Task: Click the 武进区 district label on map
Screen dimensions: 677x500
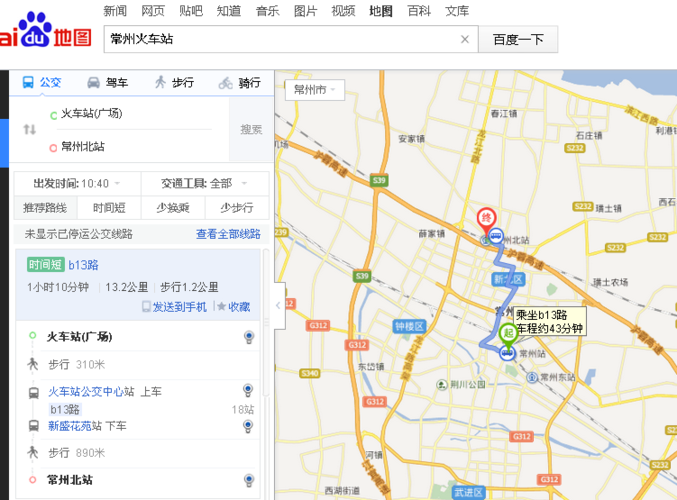Action: point(468,492)
